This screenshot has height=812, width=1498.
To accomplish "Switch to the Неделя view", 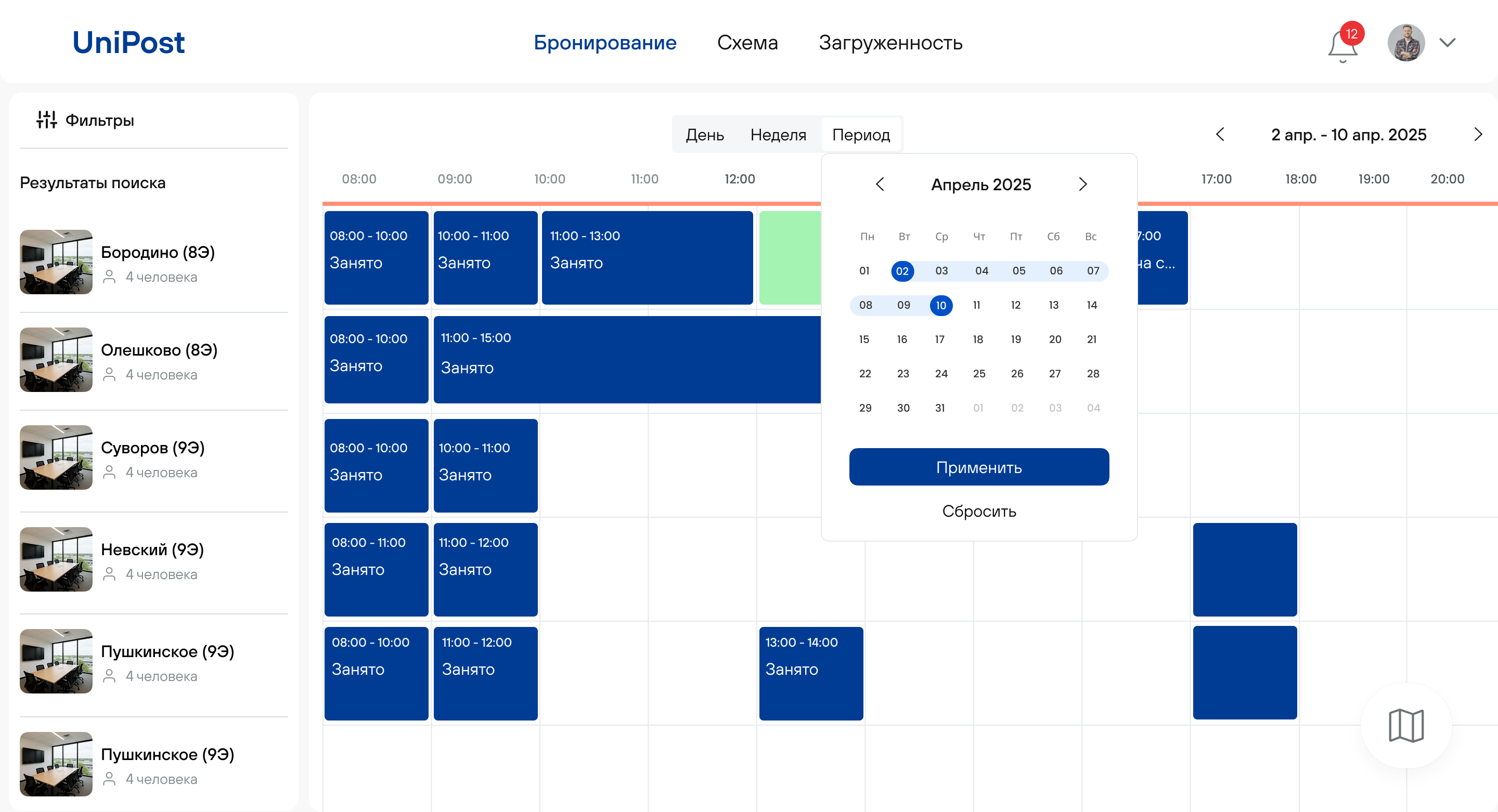I will 778,135.
